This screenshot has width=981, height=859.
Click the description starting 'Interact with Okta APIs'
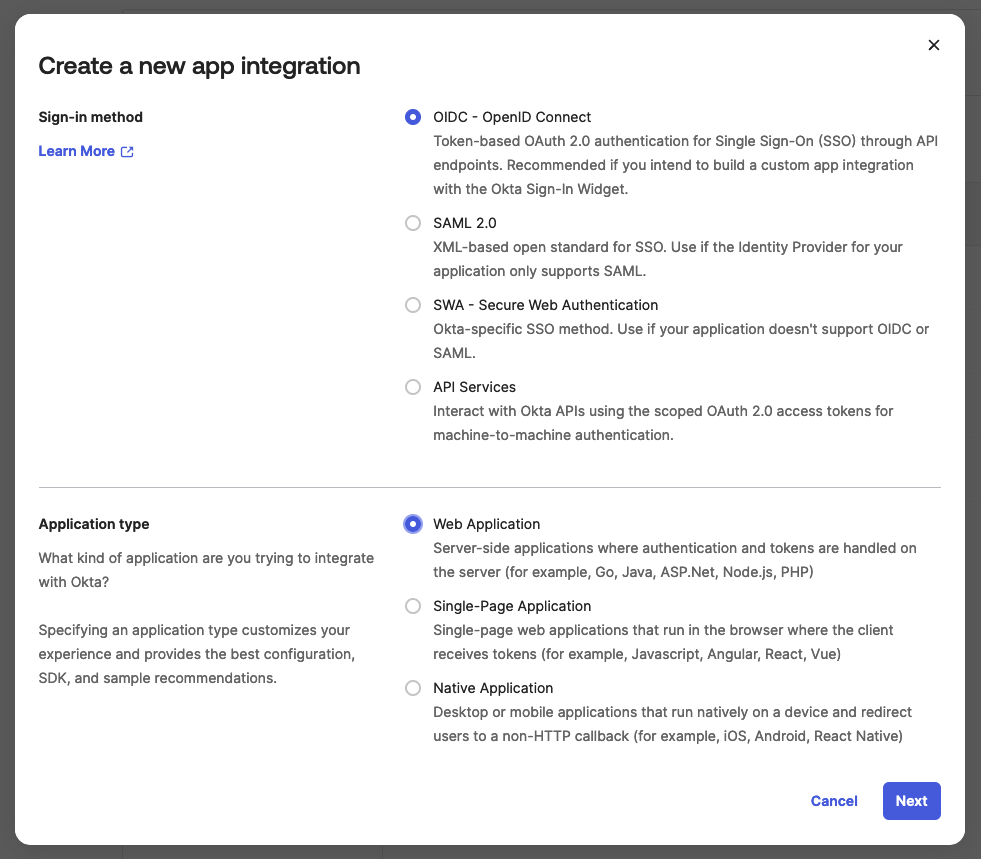pyautogui.click(x=663, y=423)
